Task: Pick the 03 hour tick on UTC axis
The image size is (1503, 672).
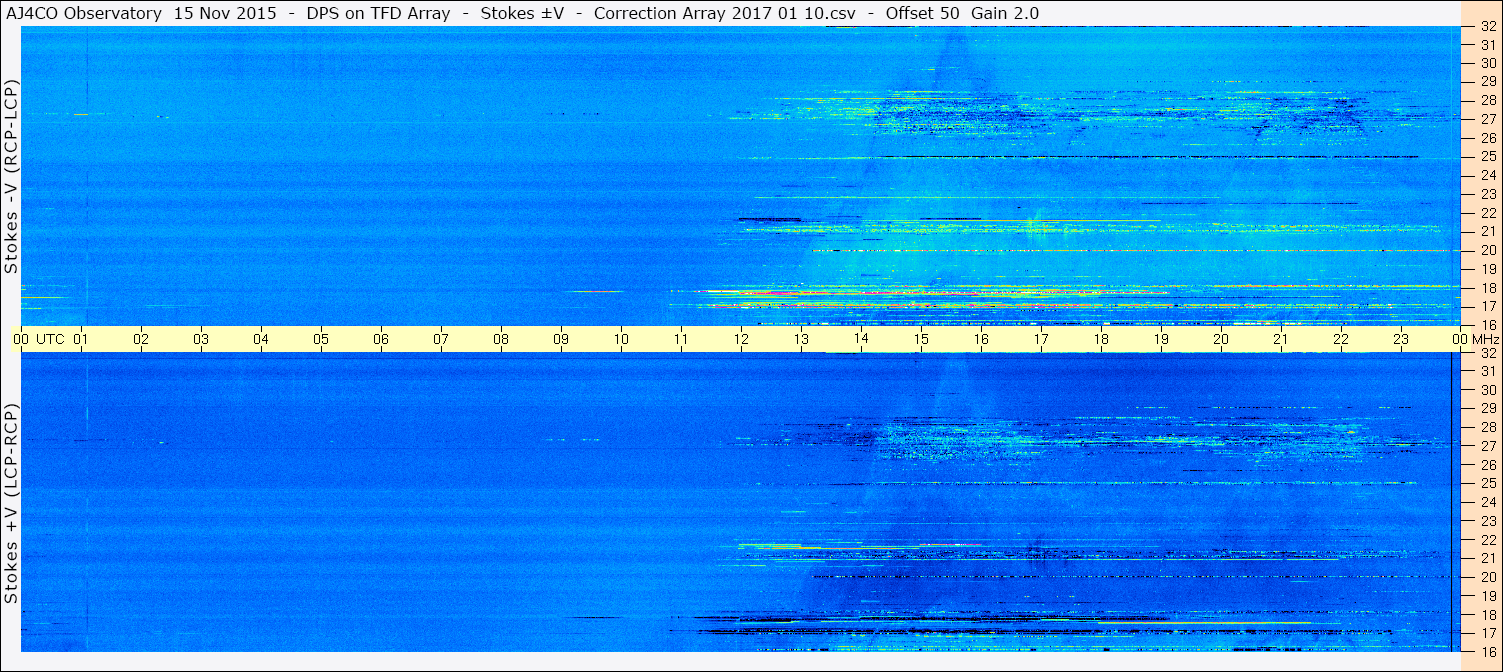Action: coord(201,339)
